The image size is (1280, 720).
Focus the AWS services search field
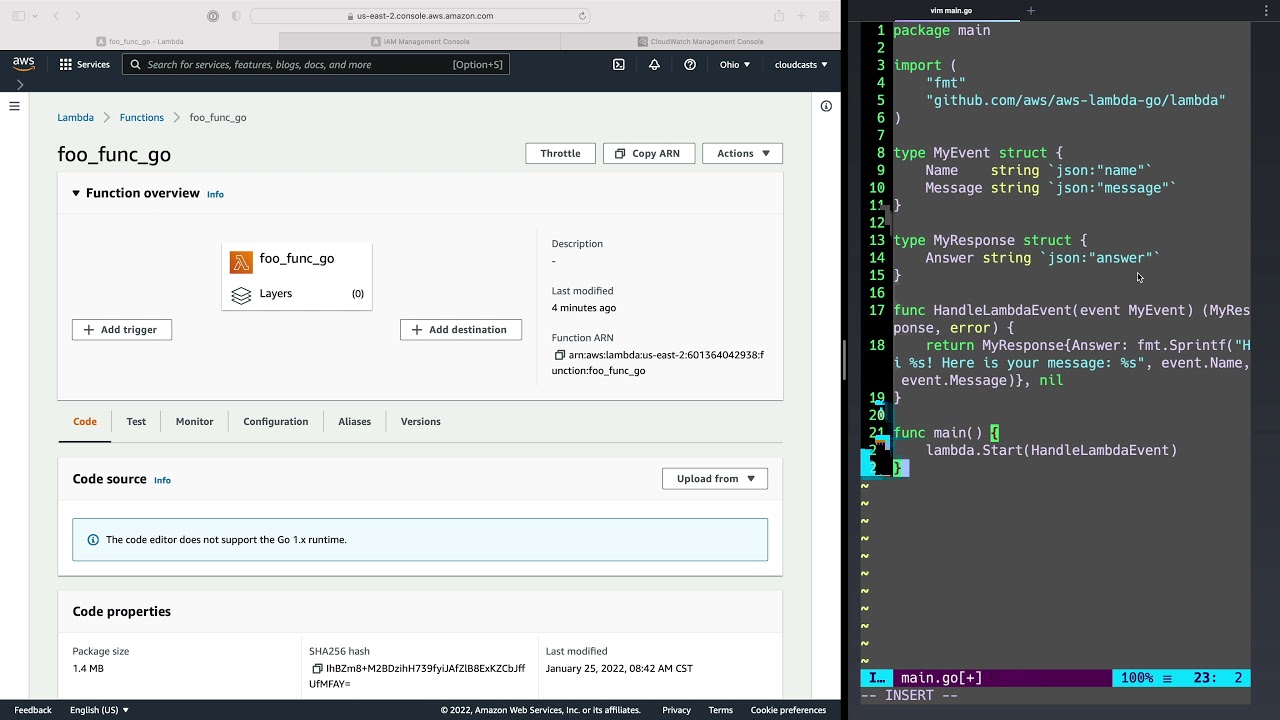point(316,65)
